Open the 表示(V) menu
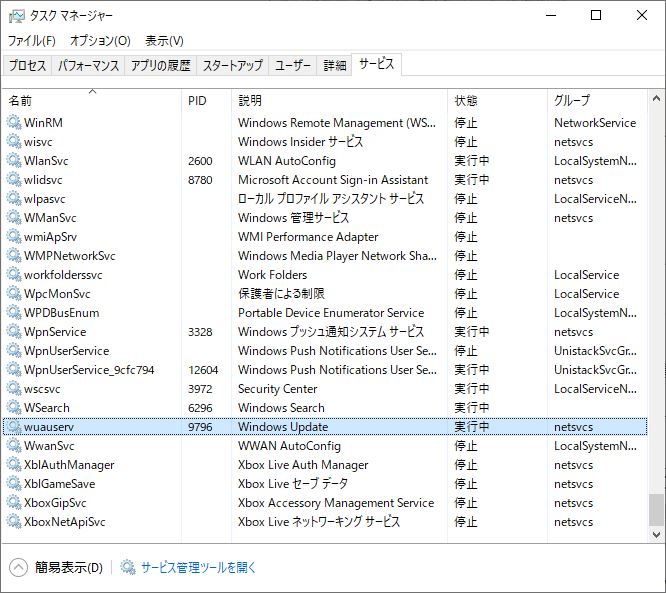Screen dimensions: 666x593 pyautogui.click(x=164, y=41)
